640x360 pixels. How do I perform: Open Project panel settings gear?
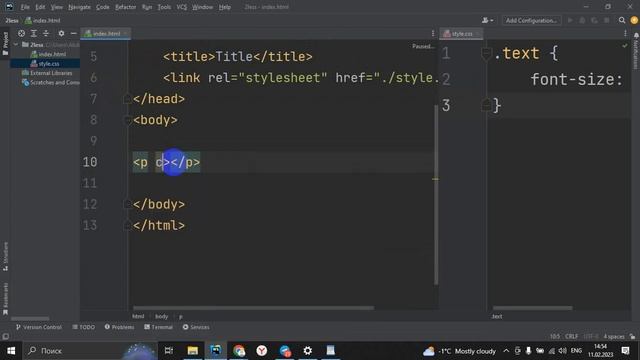click(x=61, y=33)
